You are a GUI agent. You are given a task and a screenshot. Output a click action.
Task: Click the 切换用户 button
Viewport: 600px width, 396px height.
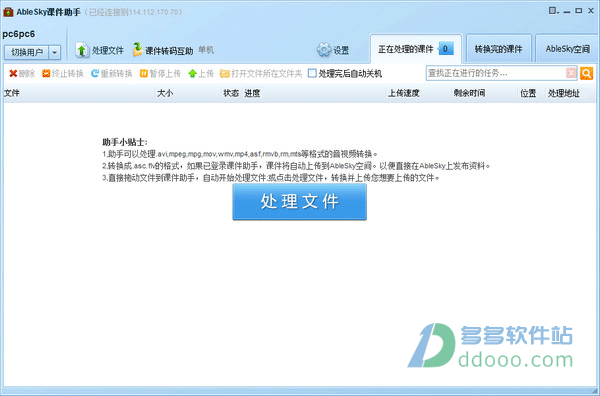pos(26,52)
